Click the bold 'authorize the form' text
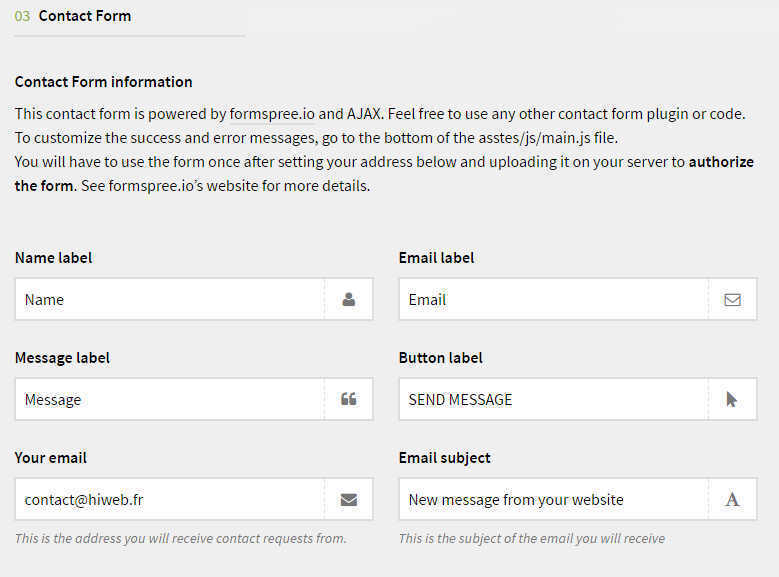The image size is (779, 577). (720, 162)
